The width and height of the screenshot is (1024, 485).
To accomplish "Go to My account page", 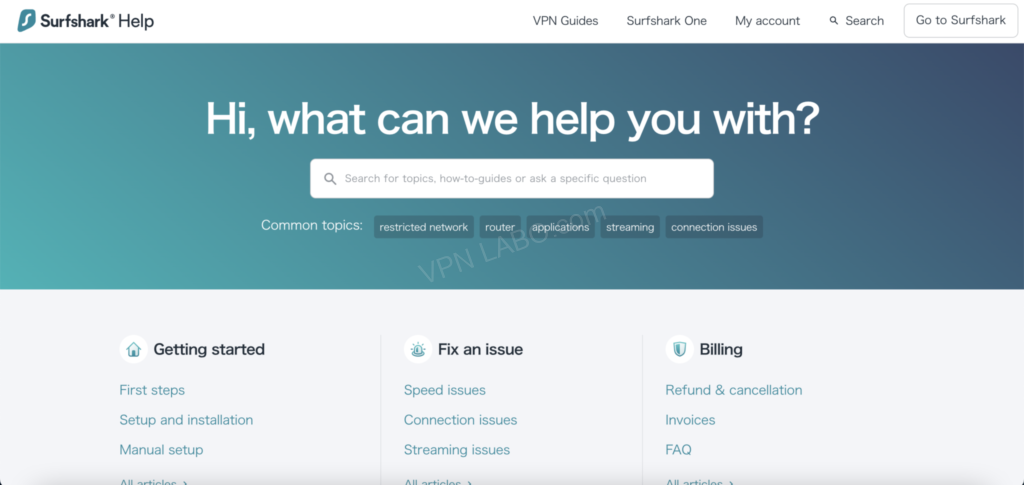I will click(x=767, y=21).
